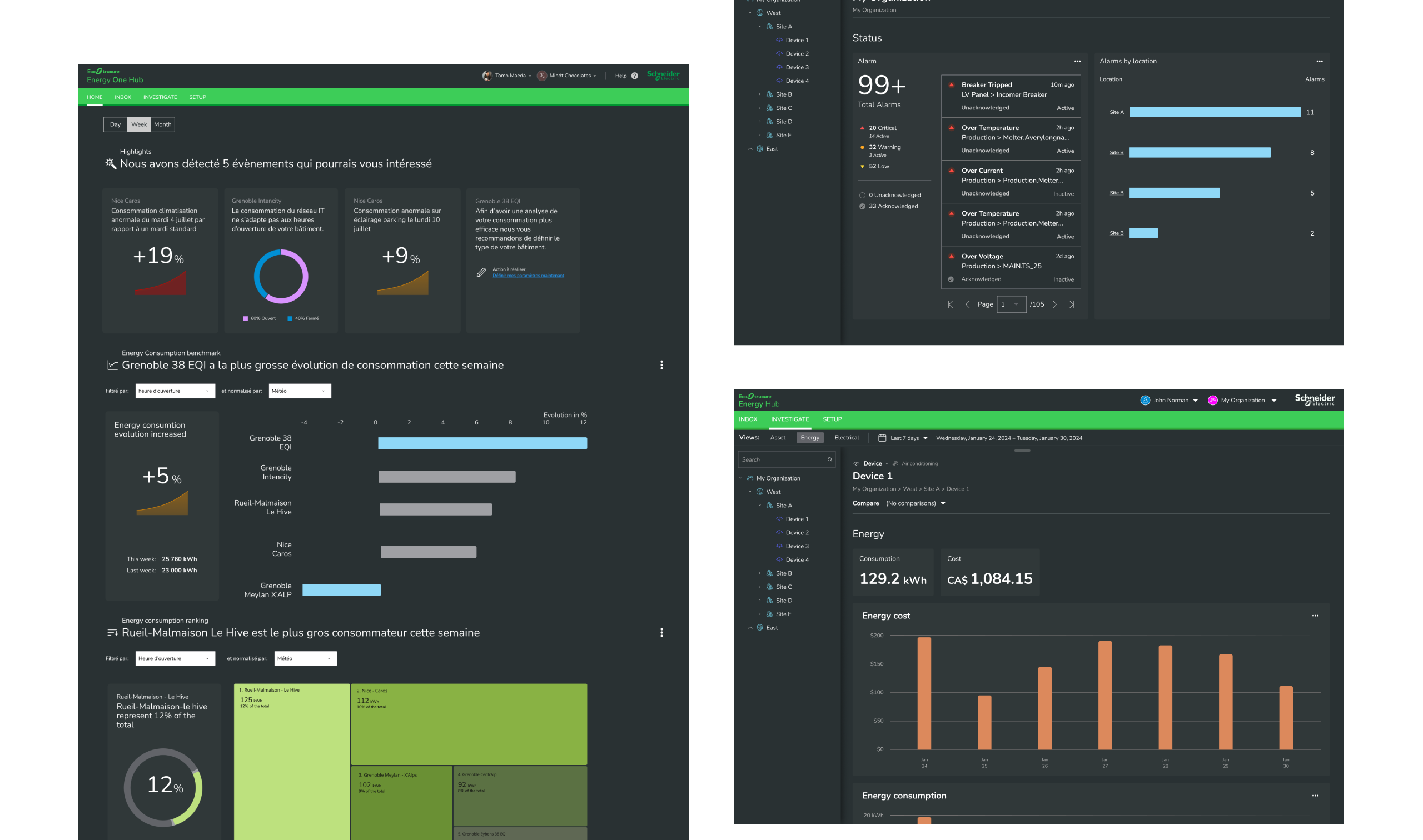
Task: Click Définir mes paramètres maintenant link
Action: (528, 276)
